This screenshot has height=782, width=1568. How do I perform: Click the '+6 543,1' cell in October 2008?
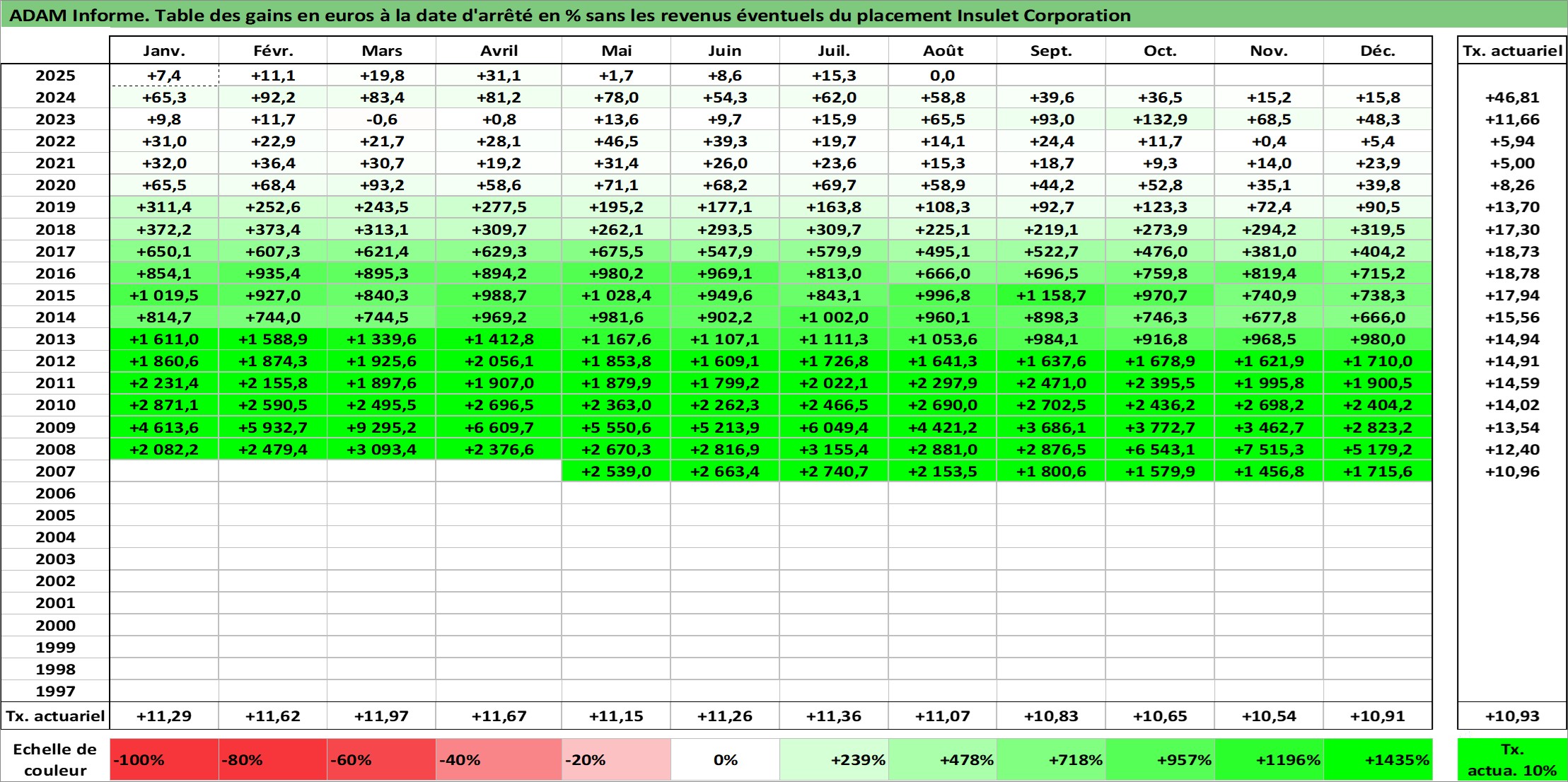(1160, 449)
